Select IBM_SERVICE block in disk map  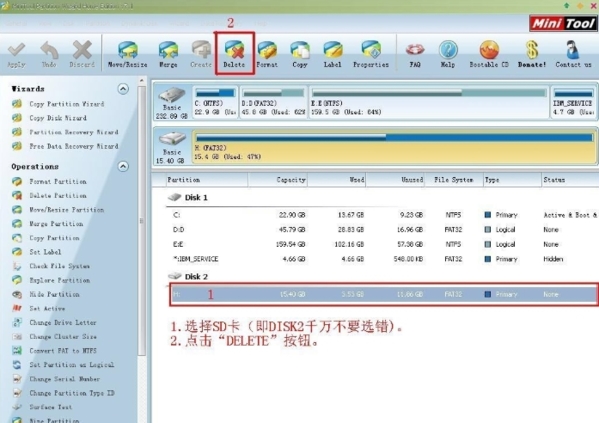click(573, 102)
